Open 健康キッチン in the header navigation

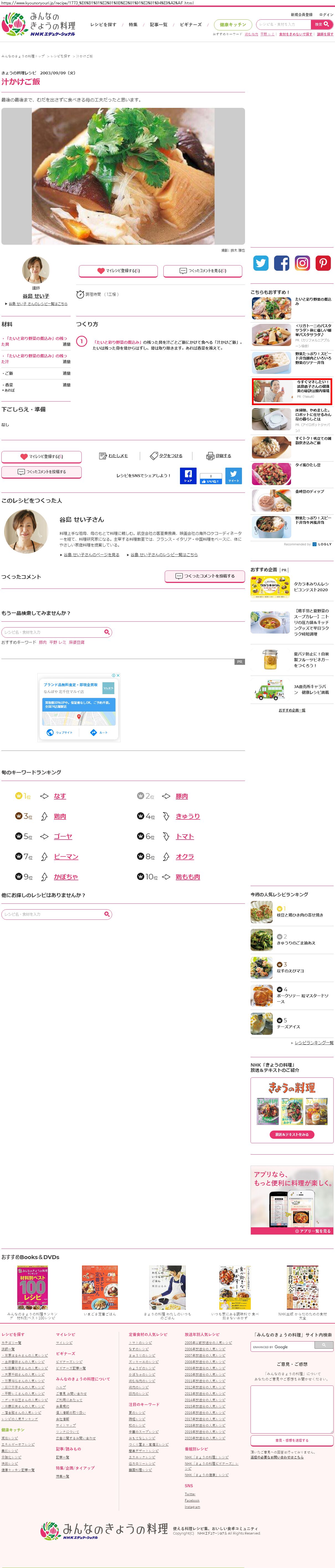(x=233, y=25)
